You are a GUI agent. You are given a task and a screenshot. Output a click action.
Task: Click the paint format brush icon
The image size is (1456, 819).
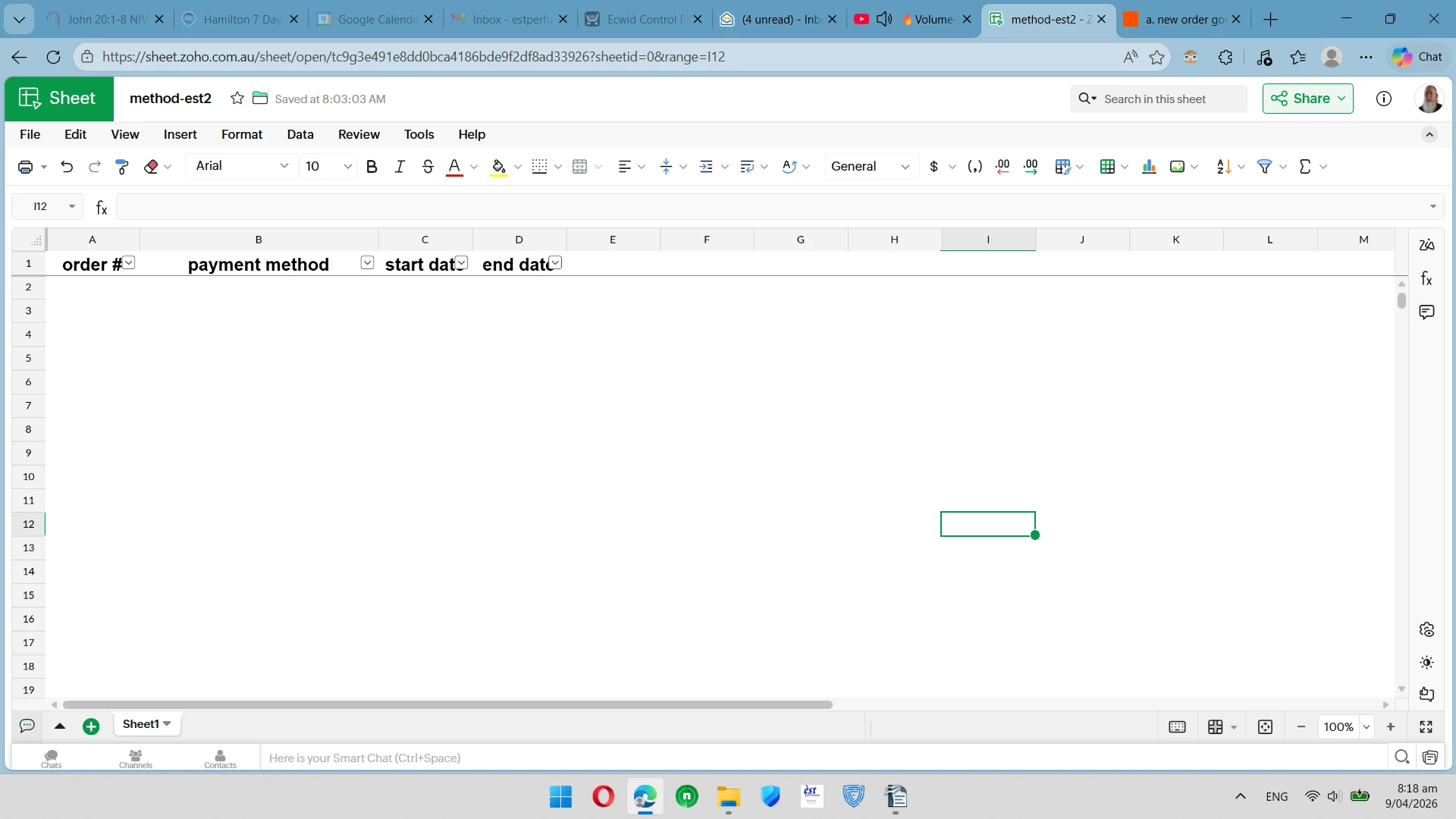pyautogui.click(x=122, y=167)
